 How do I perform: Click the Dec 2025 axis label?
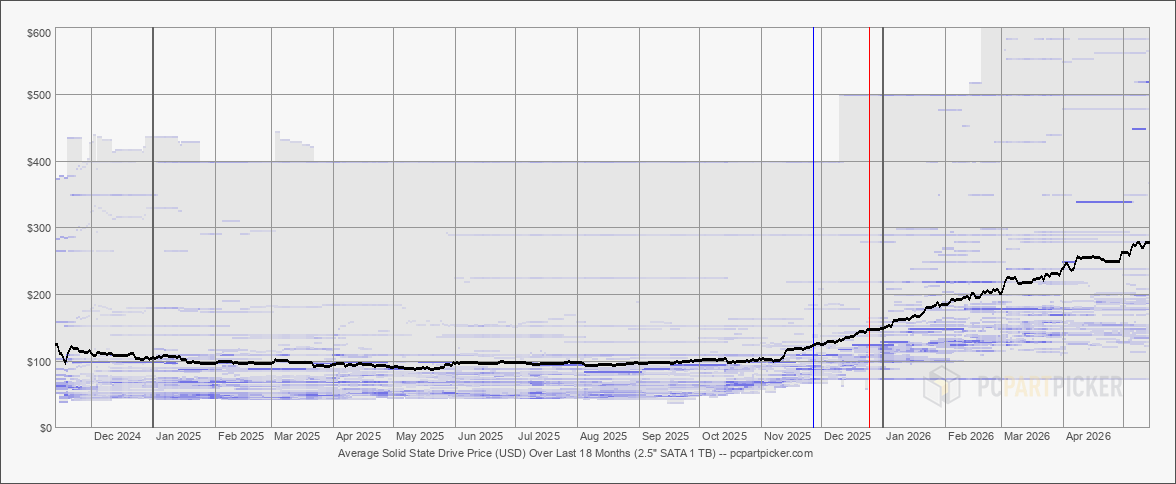point(847,436)
